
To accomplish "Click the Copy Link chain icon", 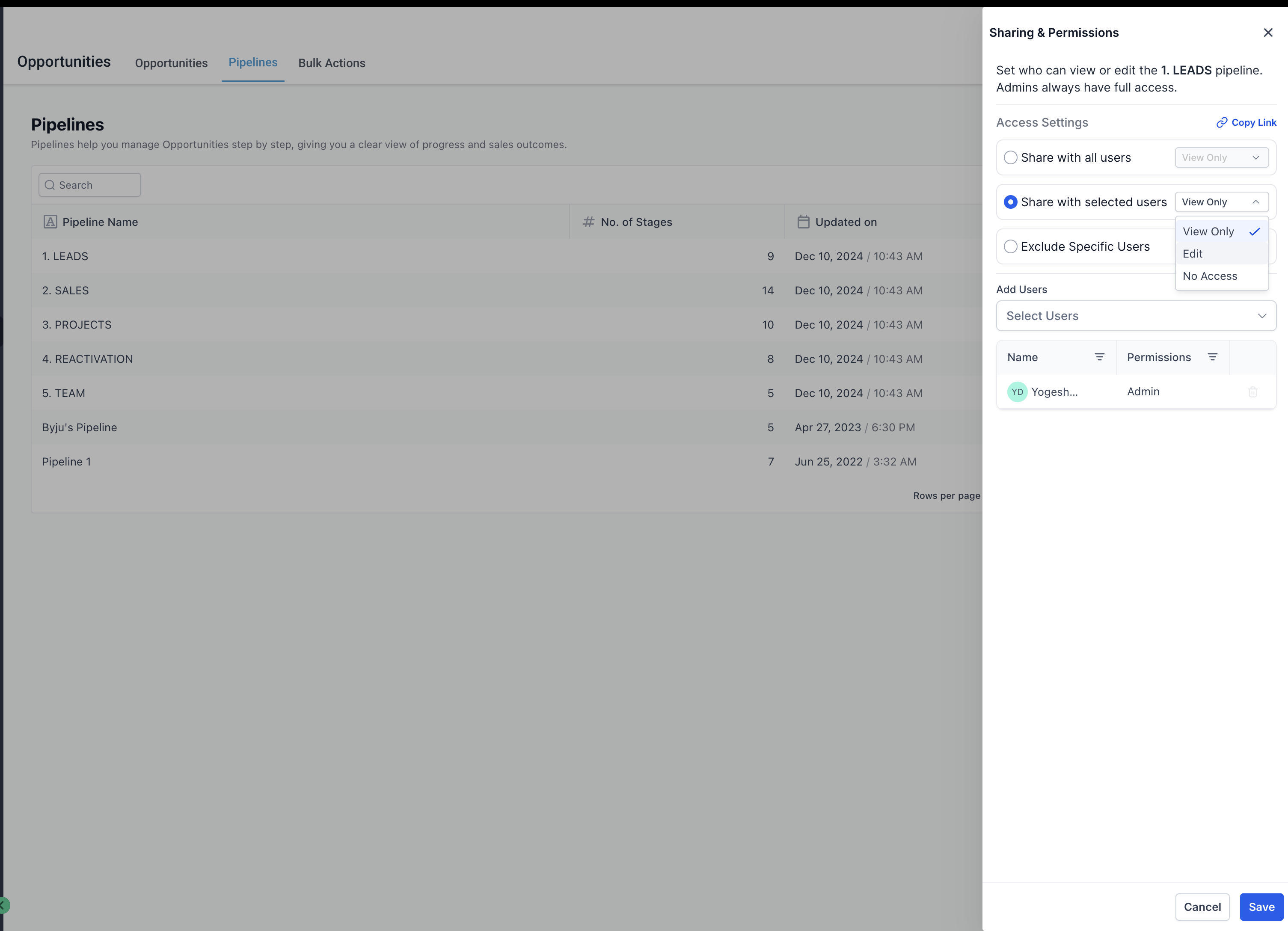I will [1222, 123].
